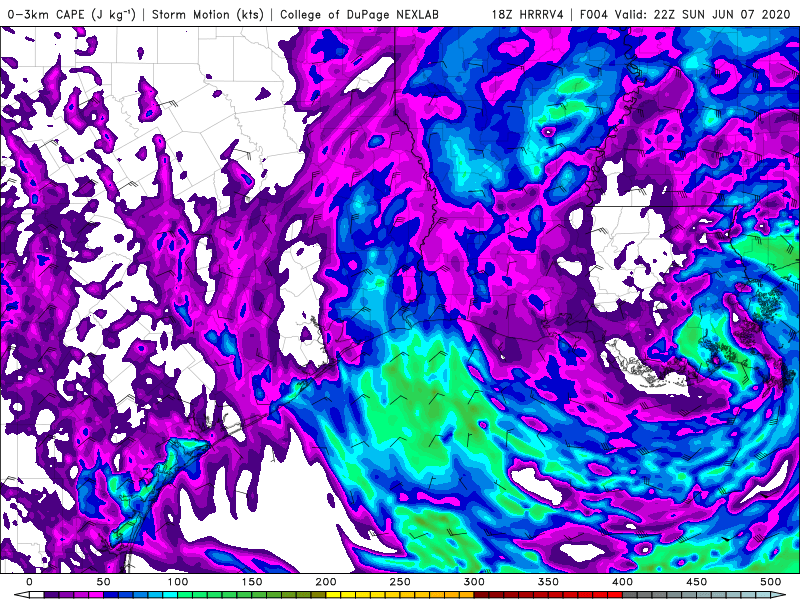The image size is (800, 600).
Task: Click the colorbar label '250'
Action: (x=400, y=582)
